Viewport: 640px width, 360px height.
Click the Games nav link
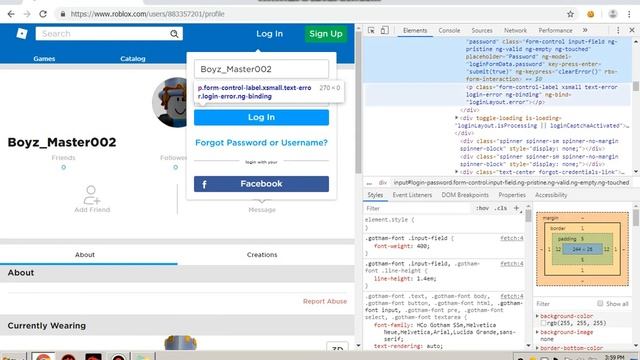point(44,59)
